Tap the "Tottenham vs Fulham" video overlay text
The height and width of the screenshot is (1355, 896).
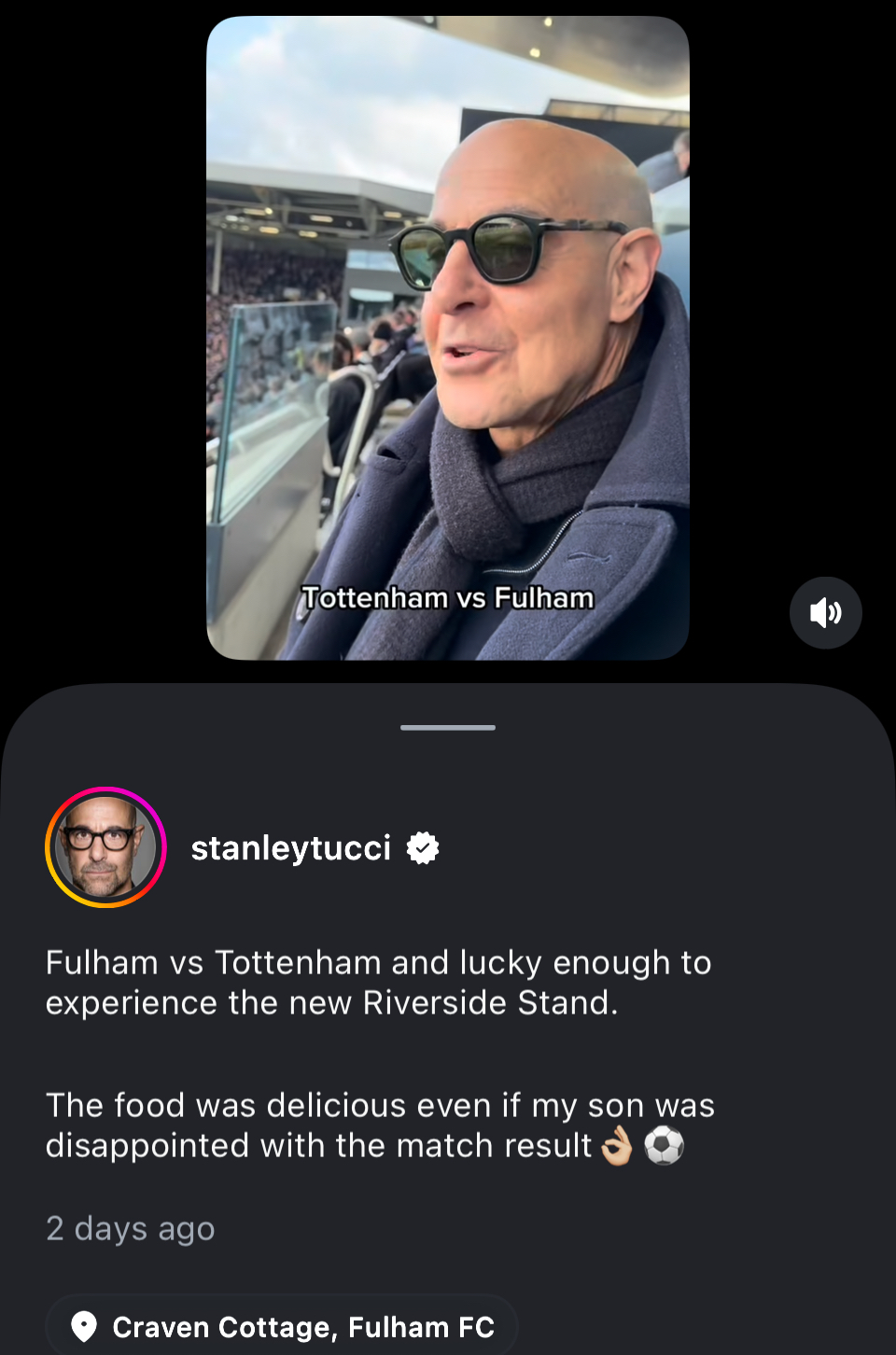click(448, 597)
